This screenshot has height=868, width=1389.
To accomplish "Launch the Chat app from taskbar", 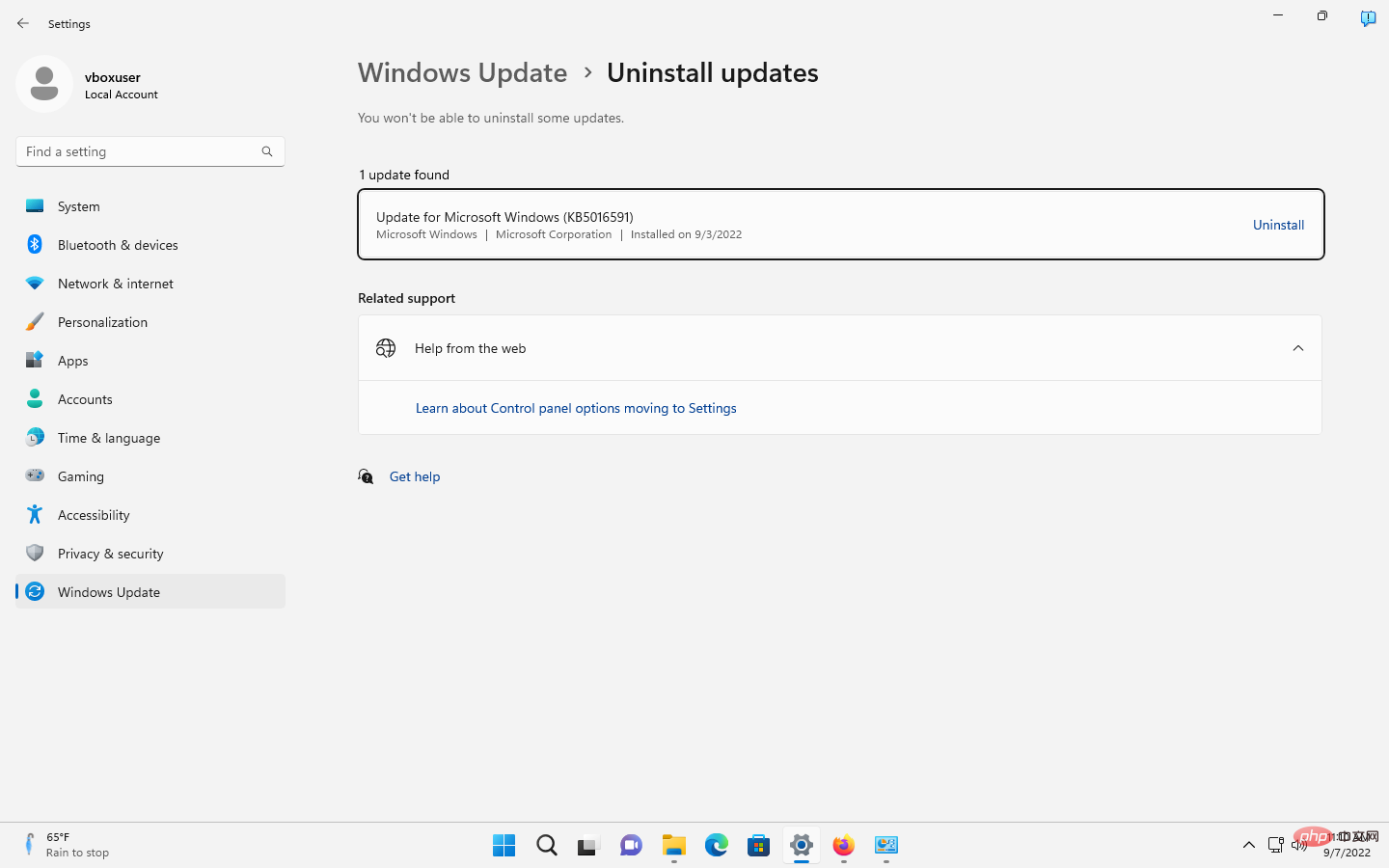I will click(x=632, y=846).
